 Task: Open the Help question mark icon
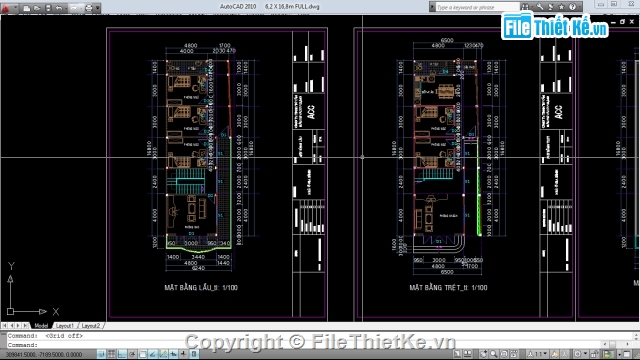(x=572, y=7)
